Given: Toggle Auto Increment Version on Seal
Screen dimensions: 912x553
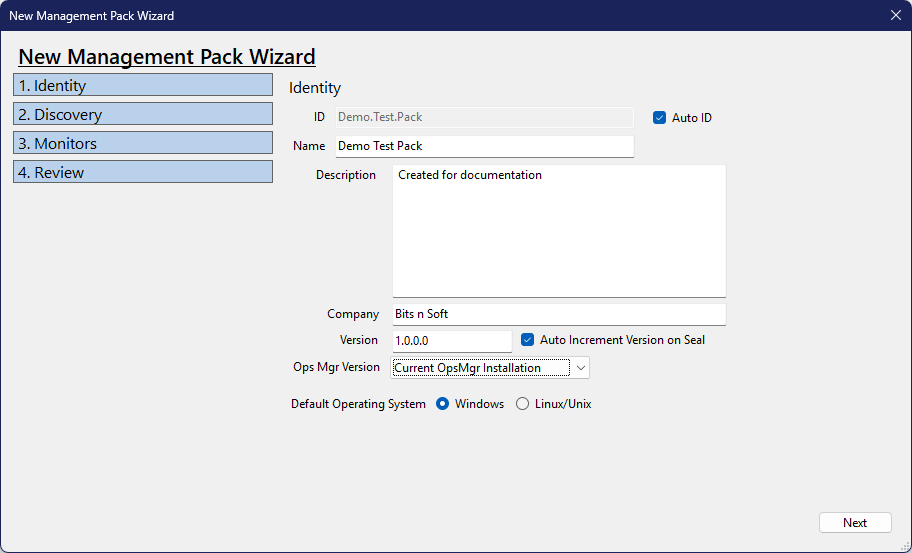Looking at the screenshot, I should [528, 340].
